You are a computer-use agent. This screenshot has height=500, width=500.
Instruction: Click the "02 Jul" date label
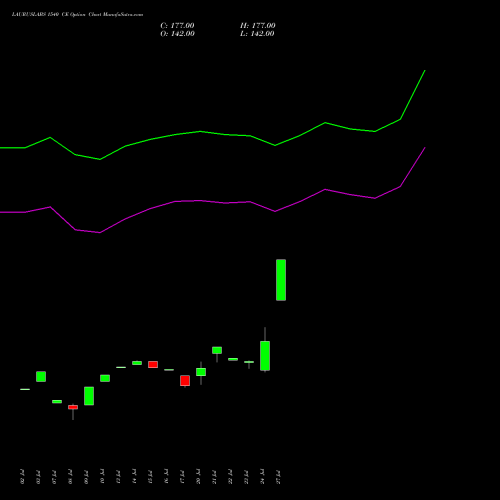[x=23, y=477]
